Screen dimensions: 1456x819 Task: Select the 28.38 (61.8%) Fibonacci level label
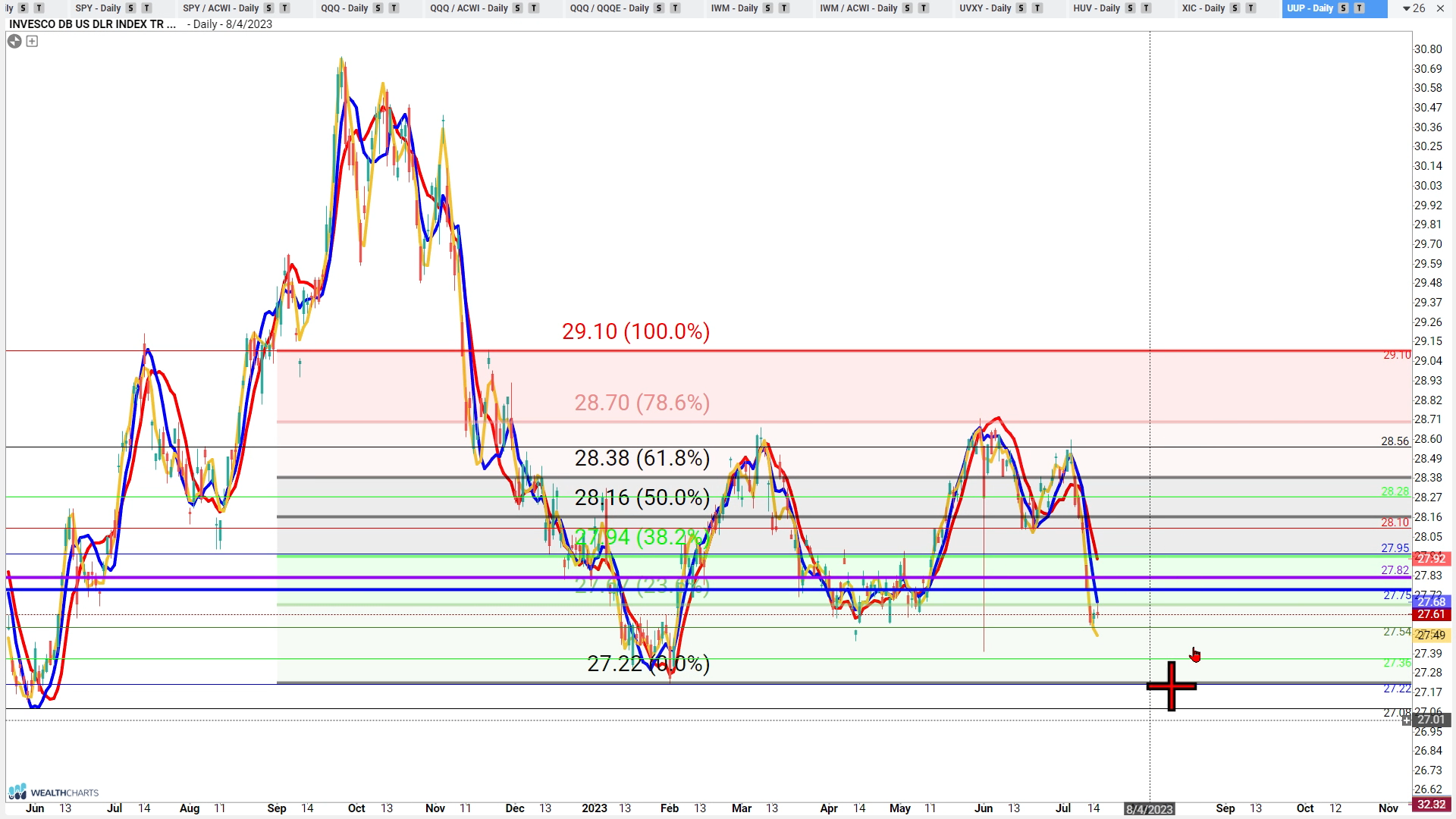point(642,458)
